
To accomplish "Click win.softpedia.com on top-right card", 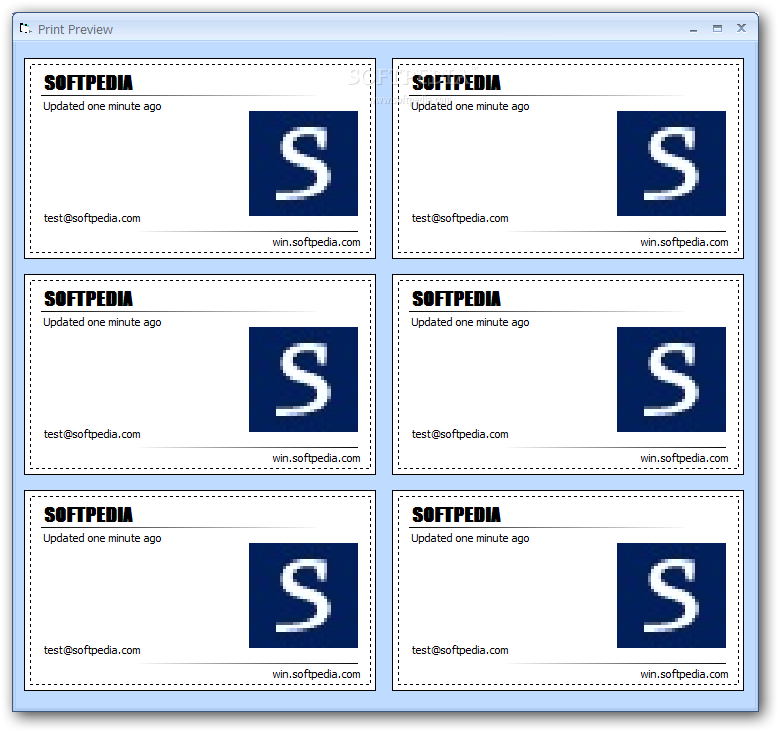I will [684, 243].
